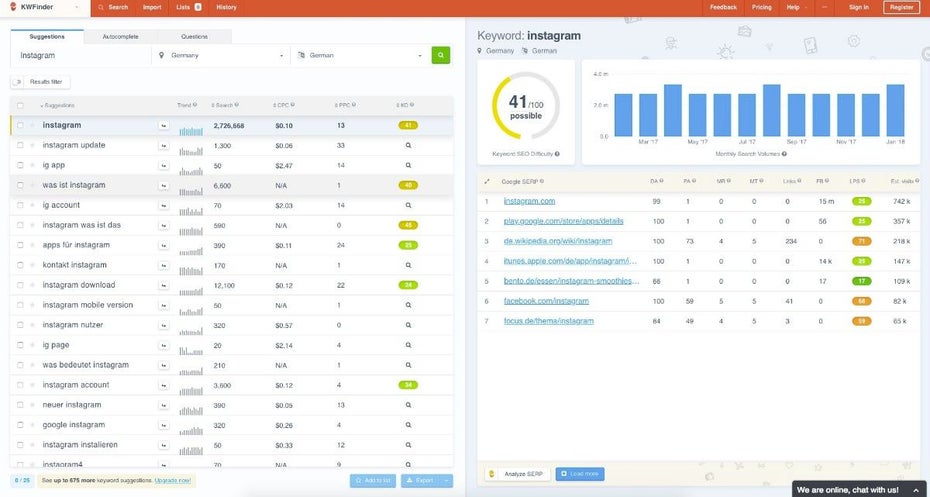930x497 pixels.
Task: Expand the Export button dropdown arrow
Action: 447,480
